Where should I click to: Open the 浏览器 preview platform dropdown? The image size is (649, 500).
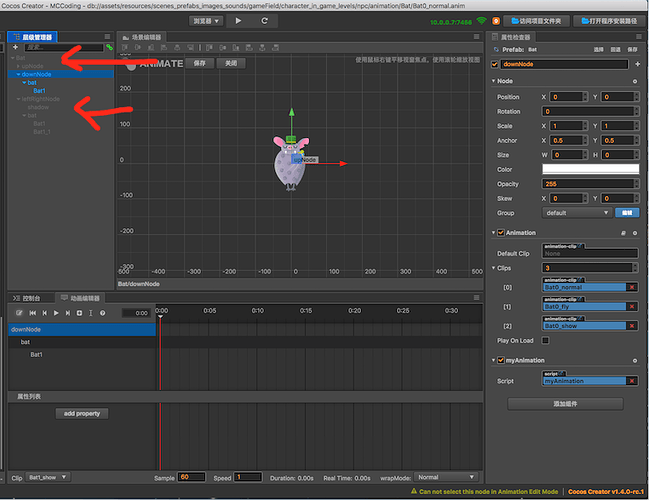coord(206,21)
